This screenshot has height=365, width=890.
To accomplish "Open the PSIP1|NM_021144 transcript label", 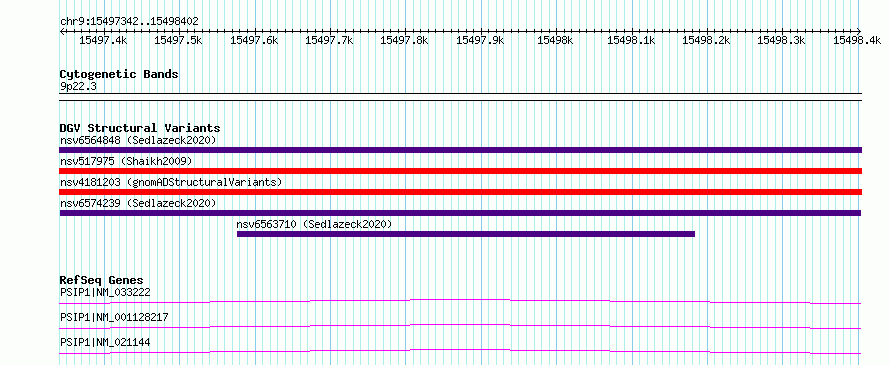I will tap(106, 342).
